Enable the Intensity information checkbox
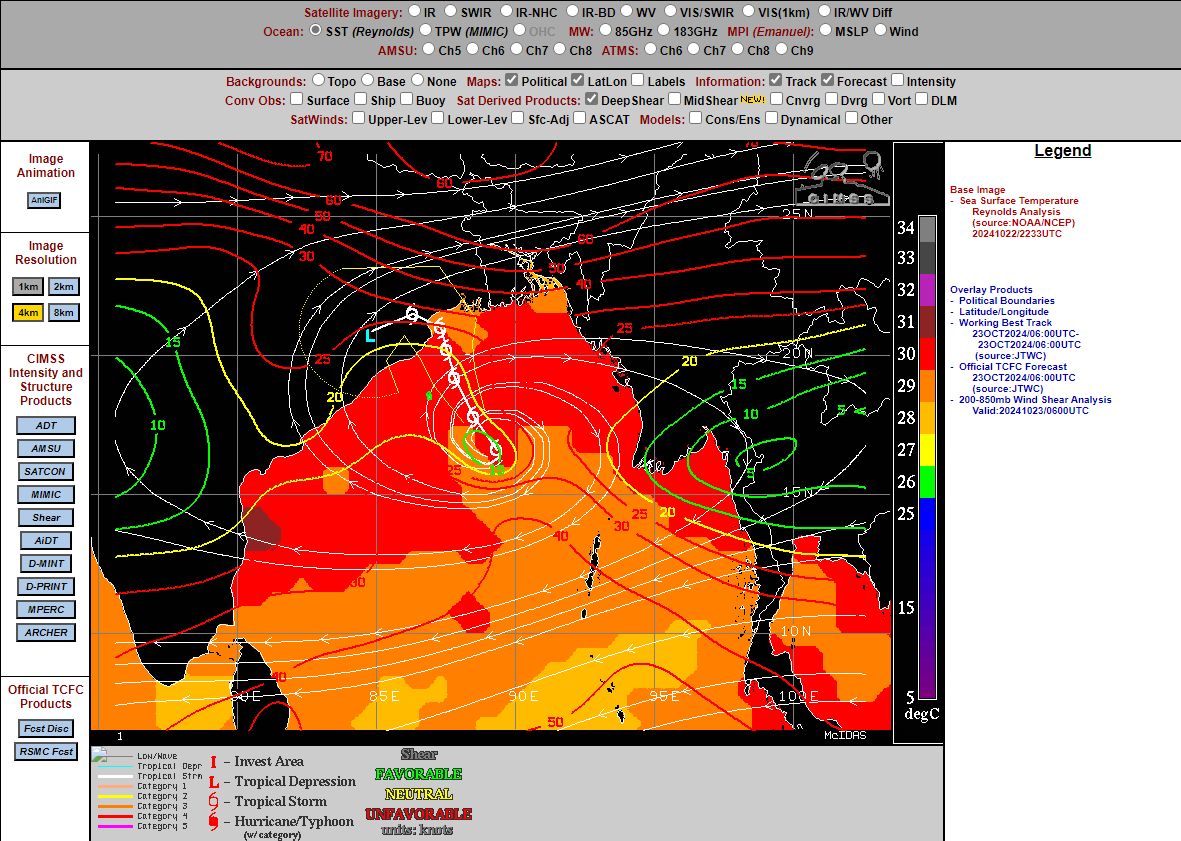The height and width of the screenshot is (841, 1181). pos(897,80)
